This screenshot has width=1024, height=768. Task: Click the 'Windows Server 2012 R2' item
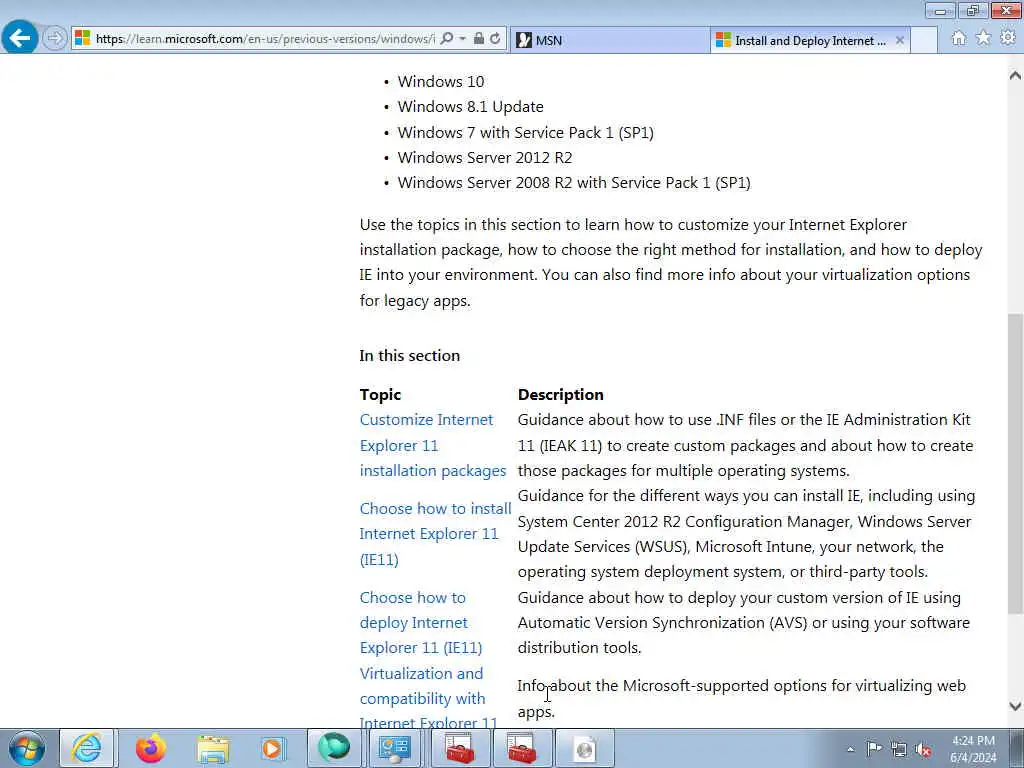[x=485, y=157]
